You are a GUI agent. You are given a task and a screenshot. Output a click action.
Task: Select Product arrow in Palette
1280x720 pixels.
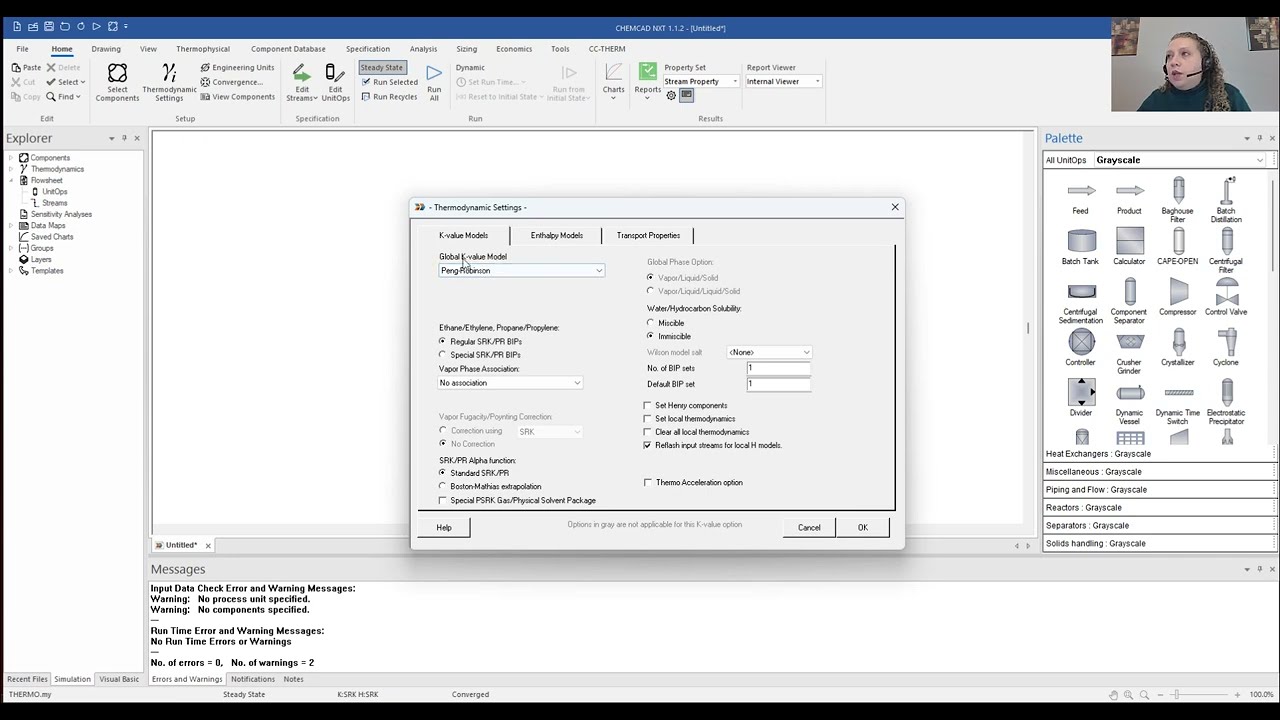[1129, 196]
